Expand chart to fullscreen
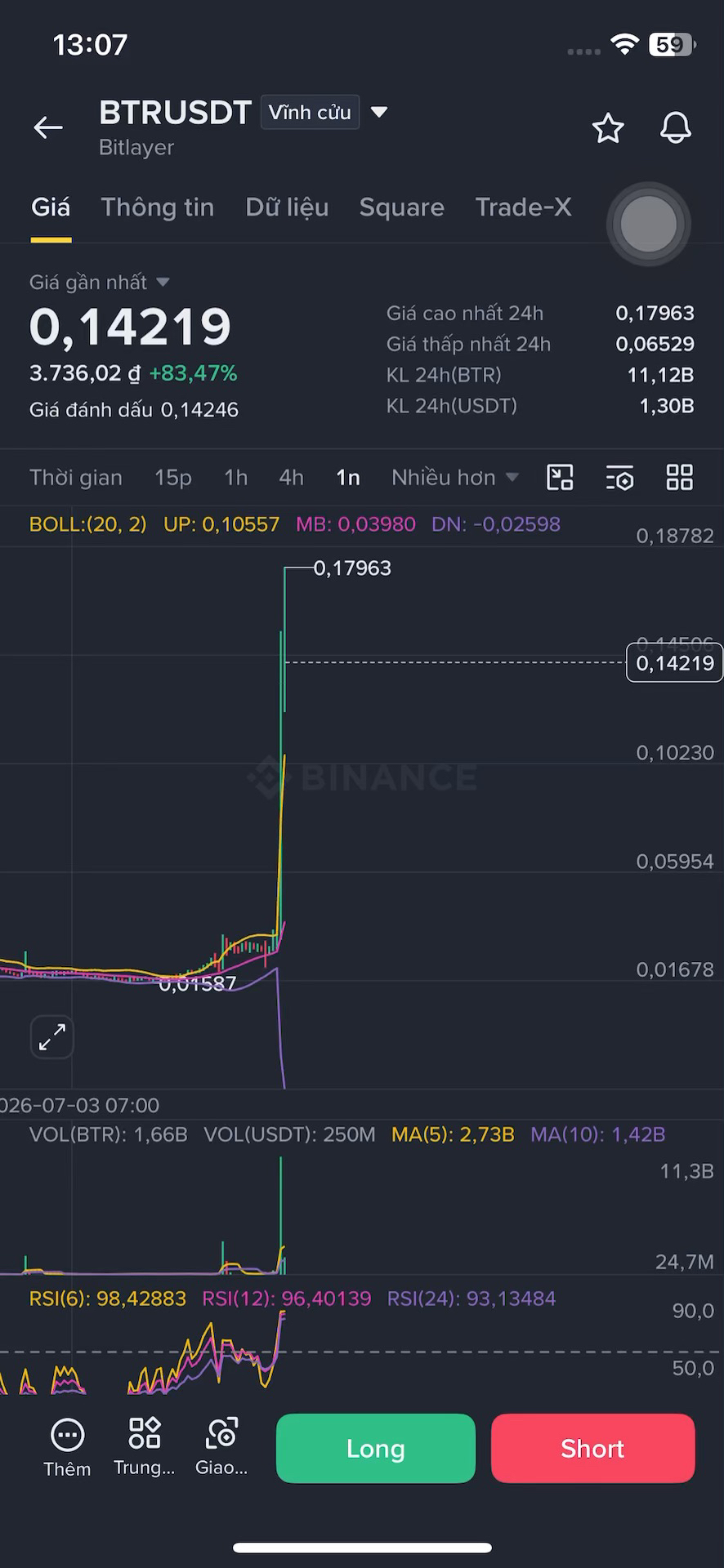This screenshot has height=1568, width=724. pos(52,1037)
